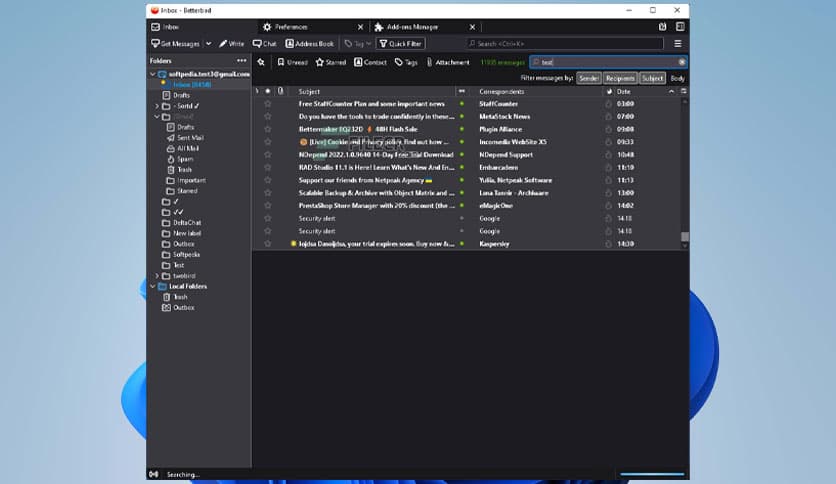The image size is (836, 484).
Task: Toggle the Starred quick filter
Action: 331,62
